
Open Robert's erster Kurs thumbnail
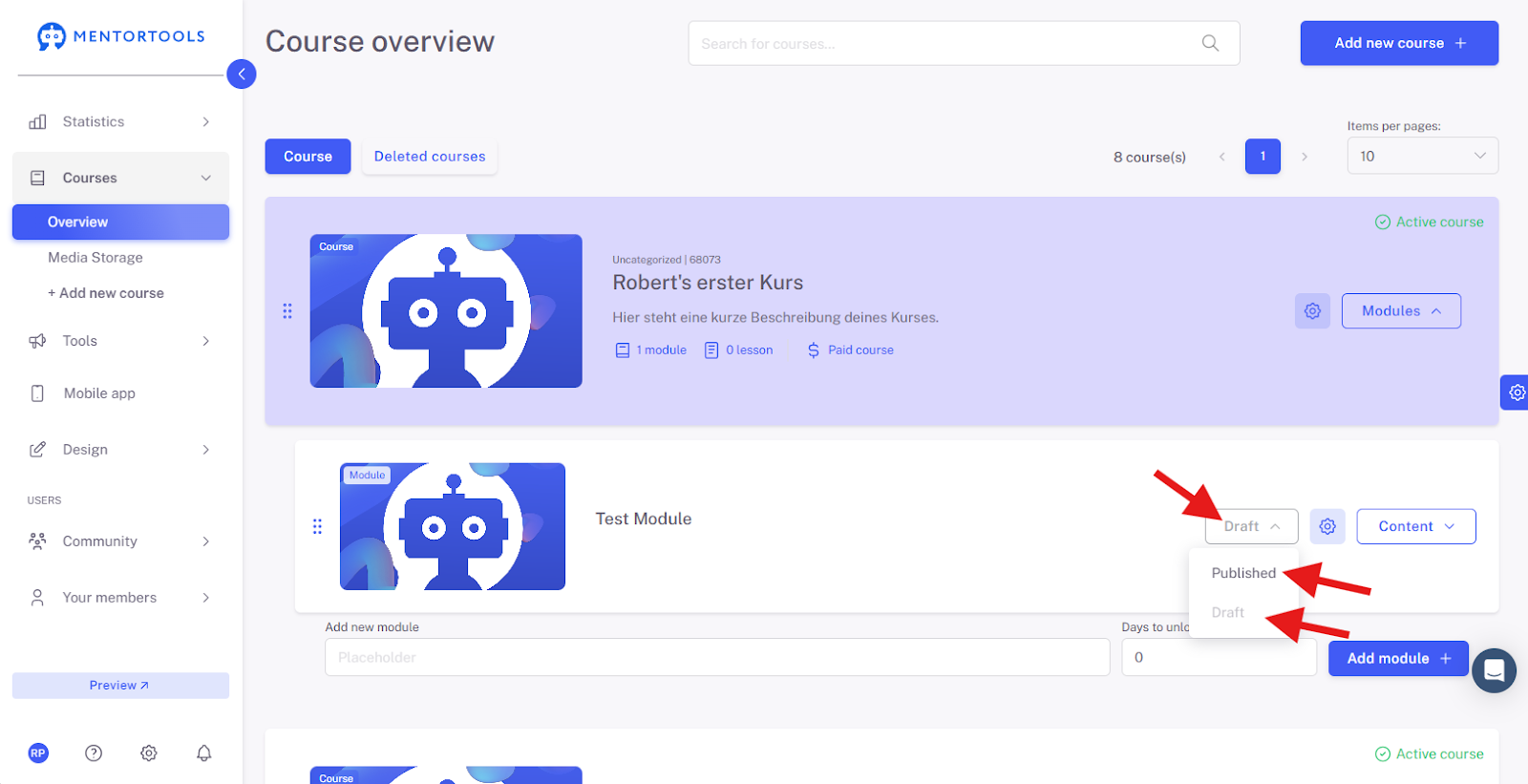click(x=446, y=311)
